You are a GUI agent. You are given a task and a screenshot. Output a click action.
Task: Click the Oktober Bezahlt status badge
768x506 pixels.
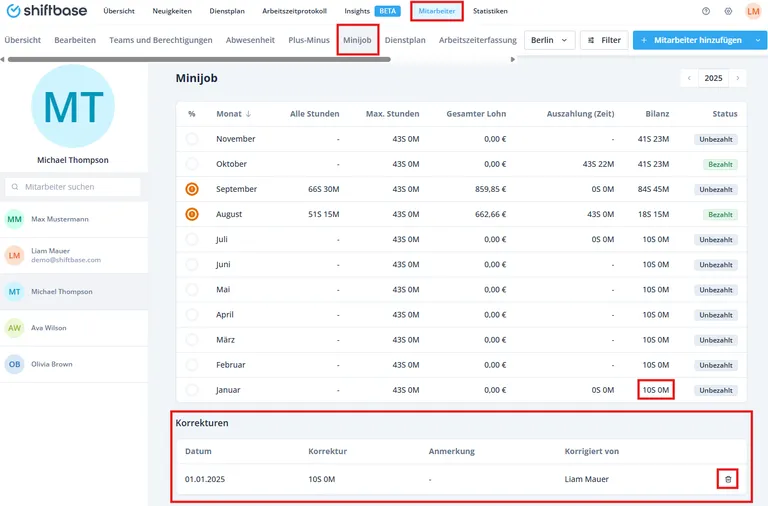pyautogui.click(x=720, y=164)
